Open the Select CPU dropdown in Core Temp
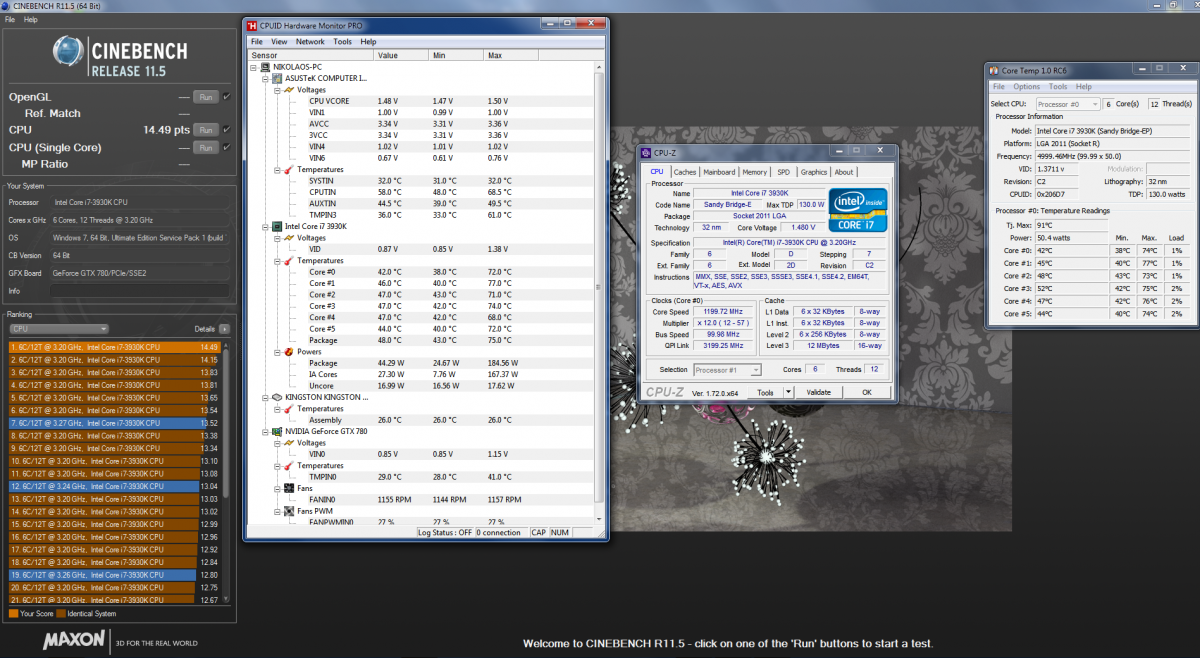Image resolution: width=1200 pixels, height=658 pixels. click(x=1067, y=104)
